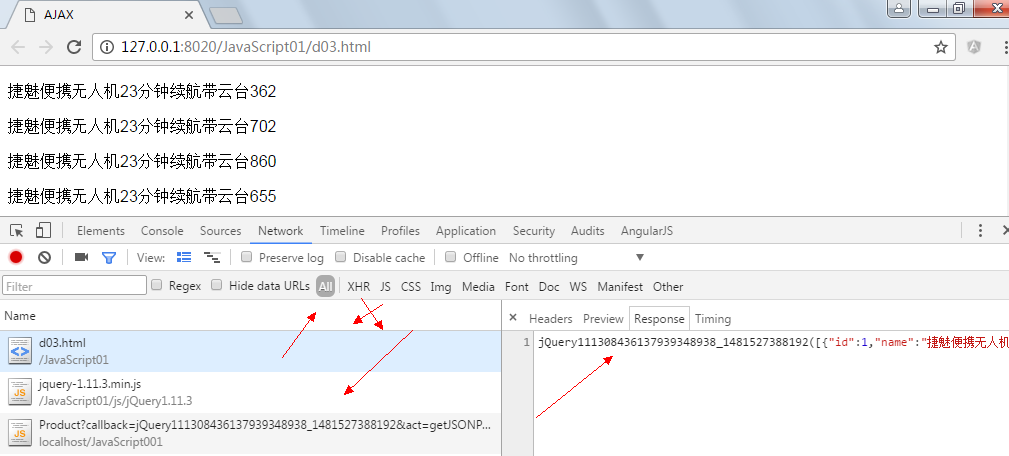Activate the inspect element picker icon
The image size is (1009, 456).
[17, 230]
